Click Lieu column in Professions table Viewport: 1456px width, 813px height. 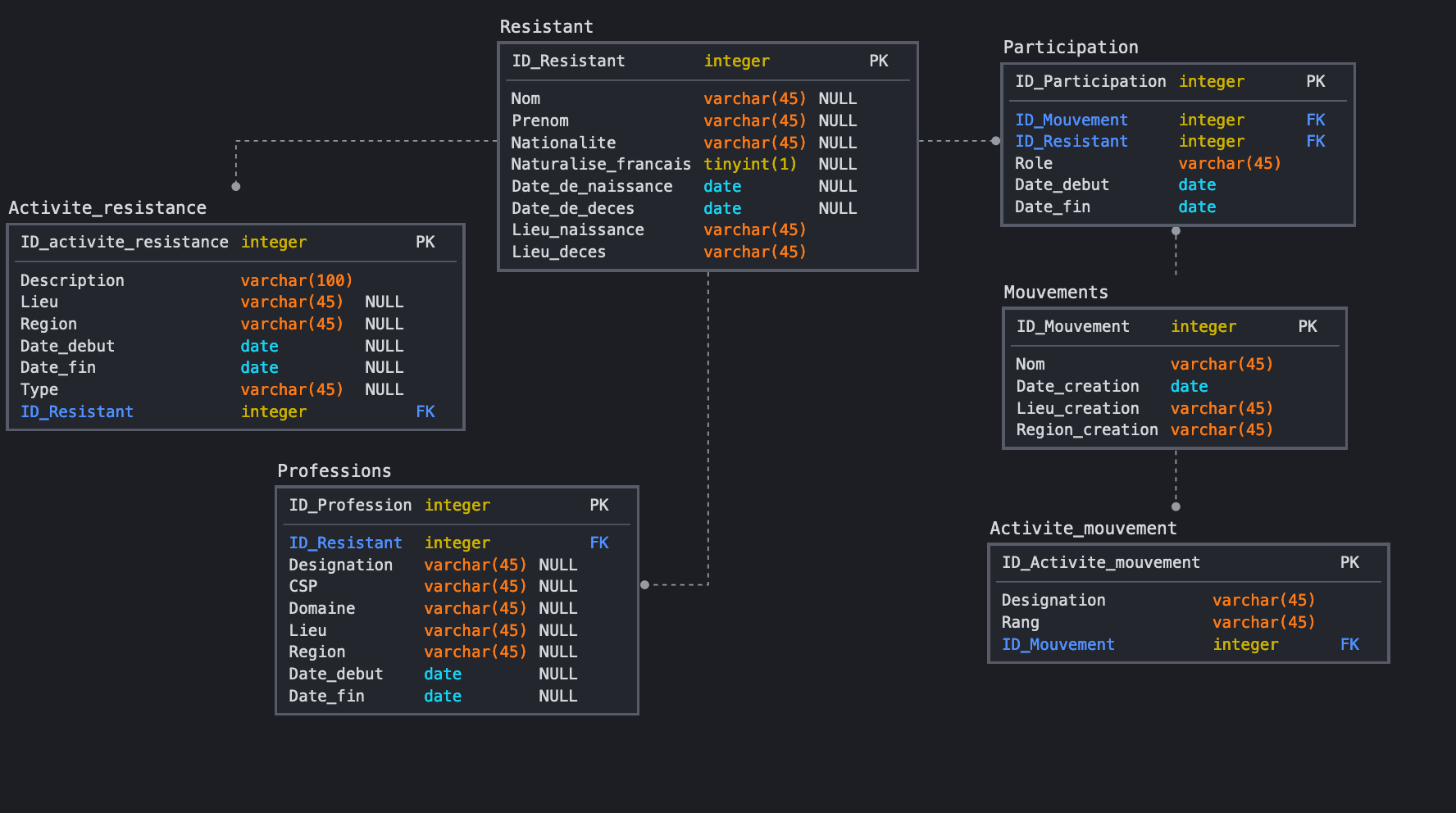click(457, 630)
